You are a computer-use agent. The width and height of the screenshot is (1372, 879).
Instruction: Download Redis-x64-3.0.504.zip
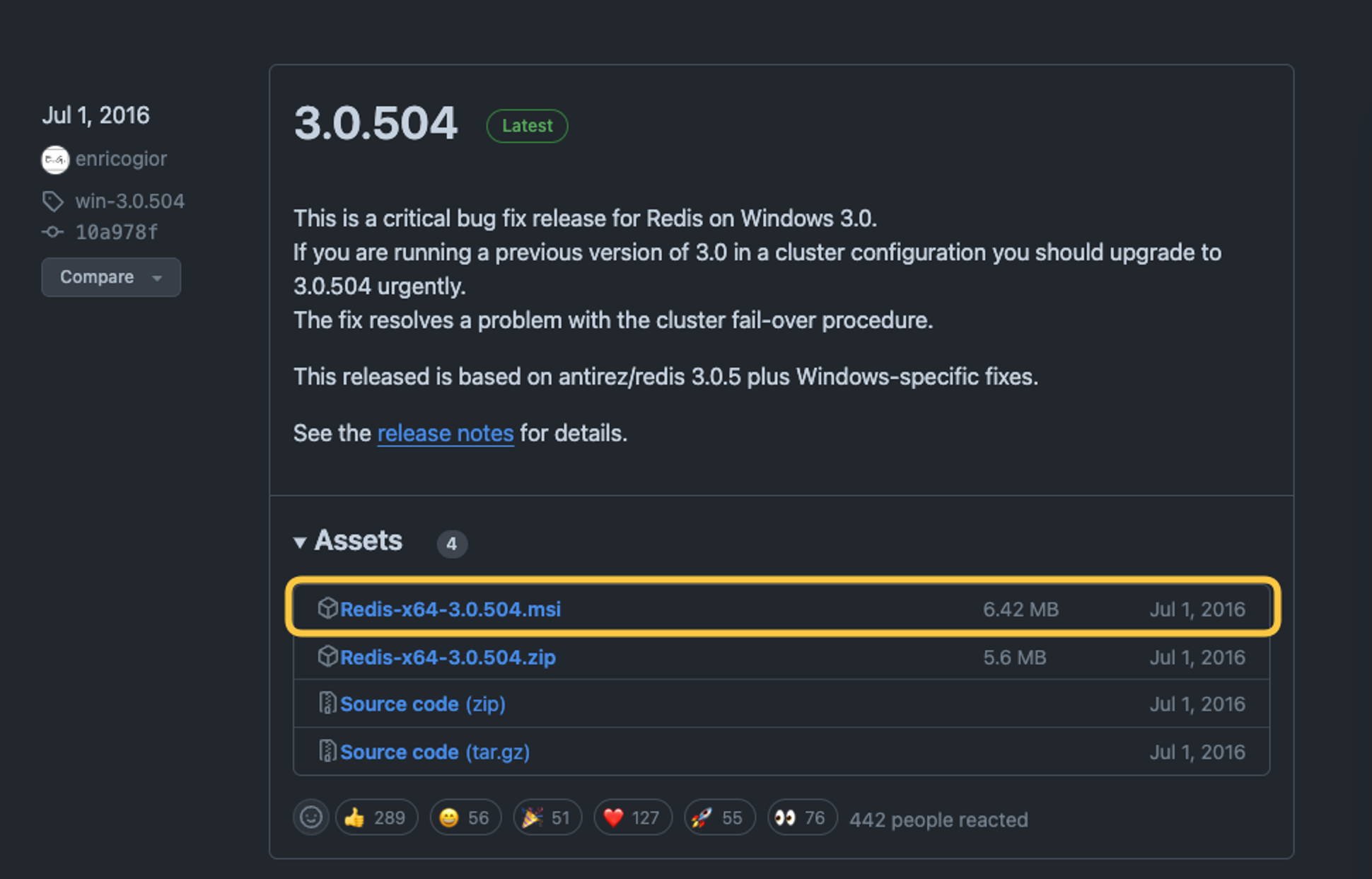pyautogui.click(x=448, y=657)
